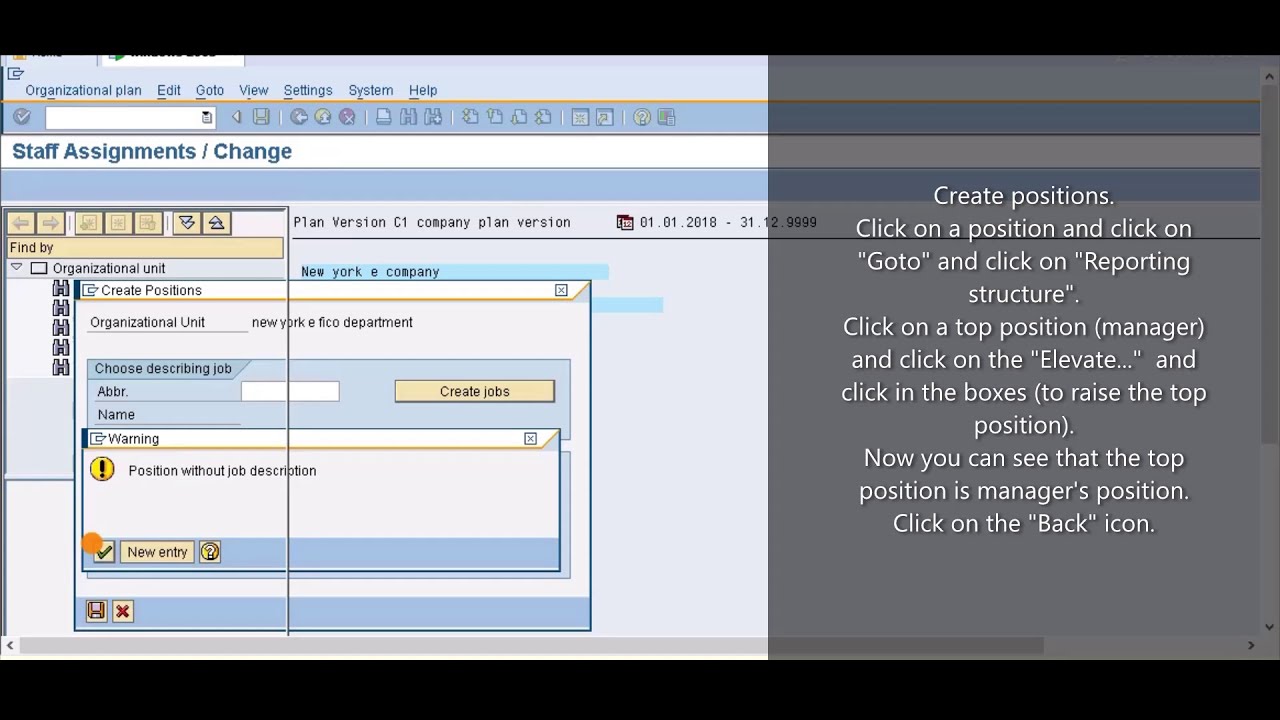
Task: Click the toolbar Help question mark icon
Action: click(x=642, y=118)
